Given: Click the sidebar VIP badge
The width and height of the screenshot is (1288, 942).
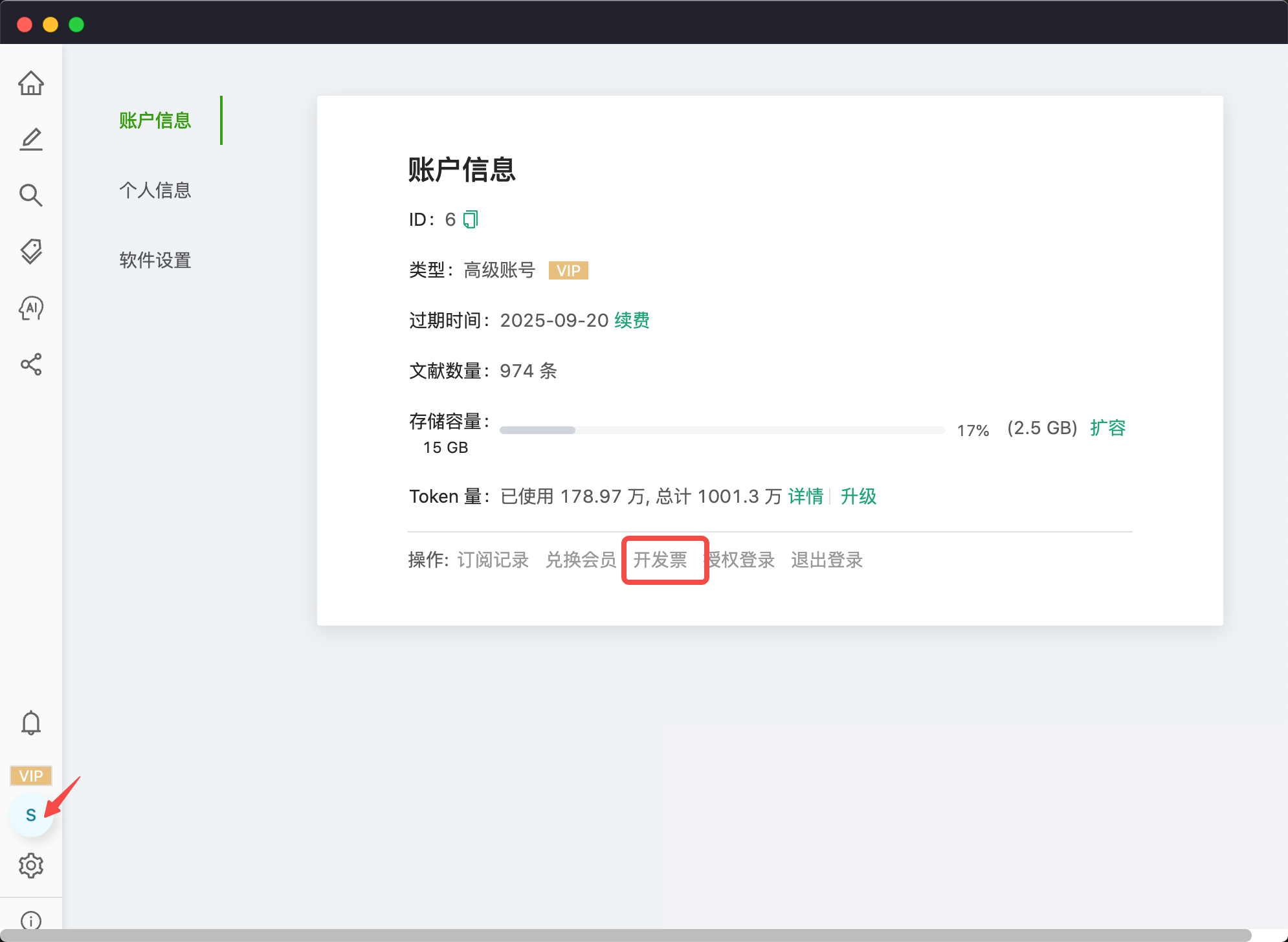Looking at the screenshot, I should 31,776.
